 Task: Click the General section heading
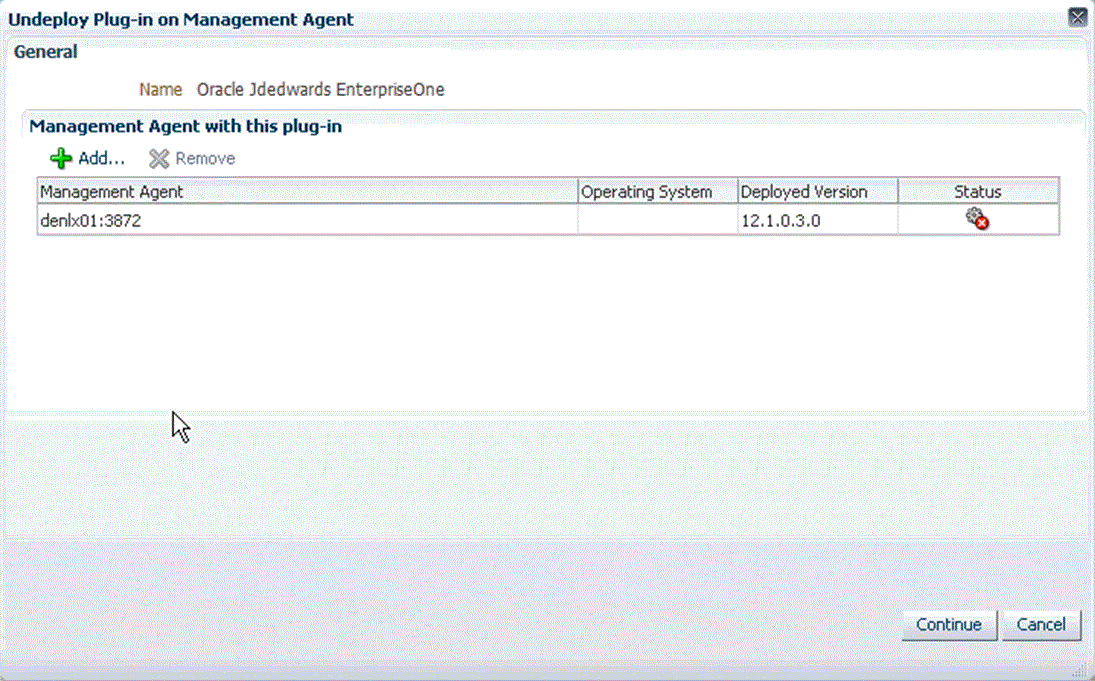pos(45,52)
